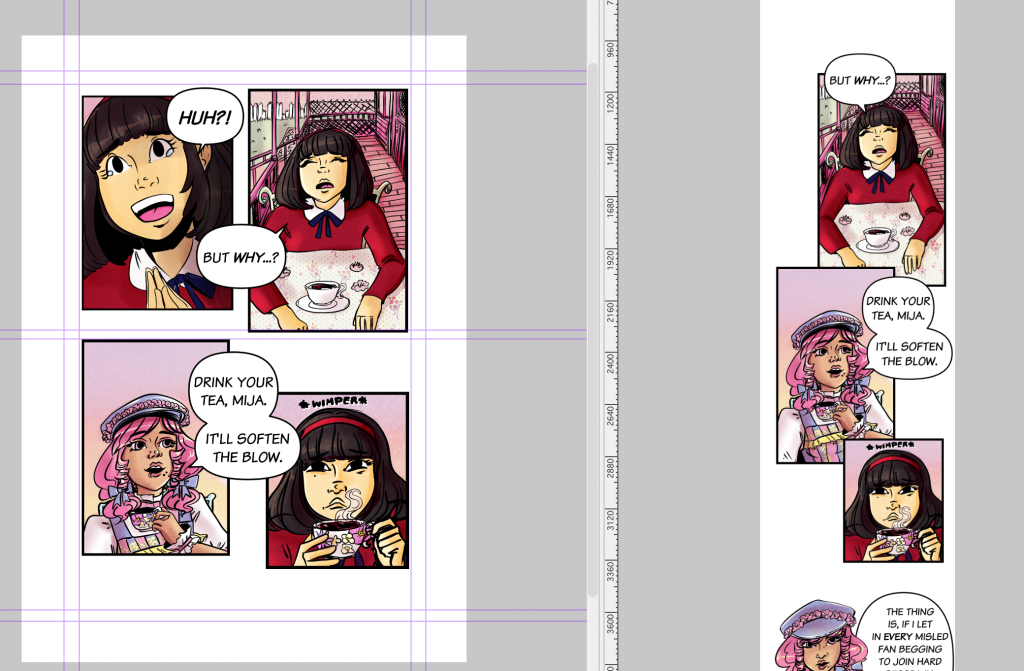Click "IT'LL SOFTEN THE BLOW." bubble on left page
Screen dimensions: 1024x671
coord(248,448)
